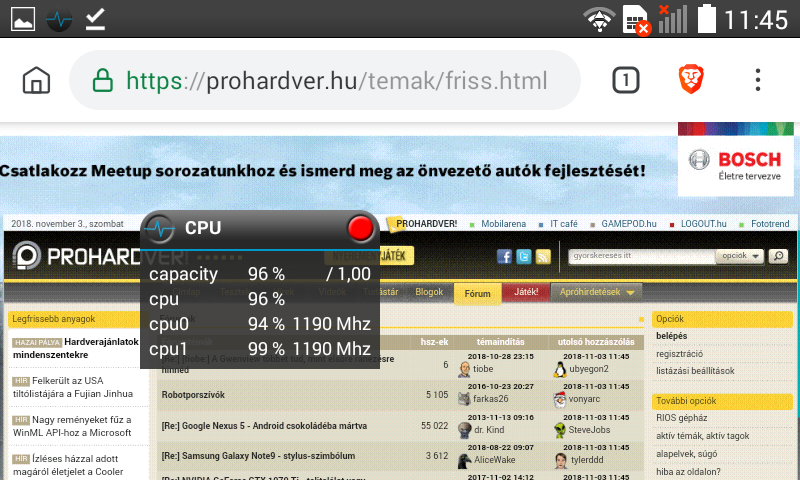Open the Blogok tab
The width and height of the screenshot is (800, 480).
click(x=429, y=292)
